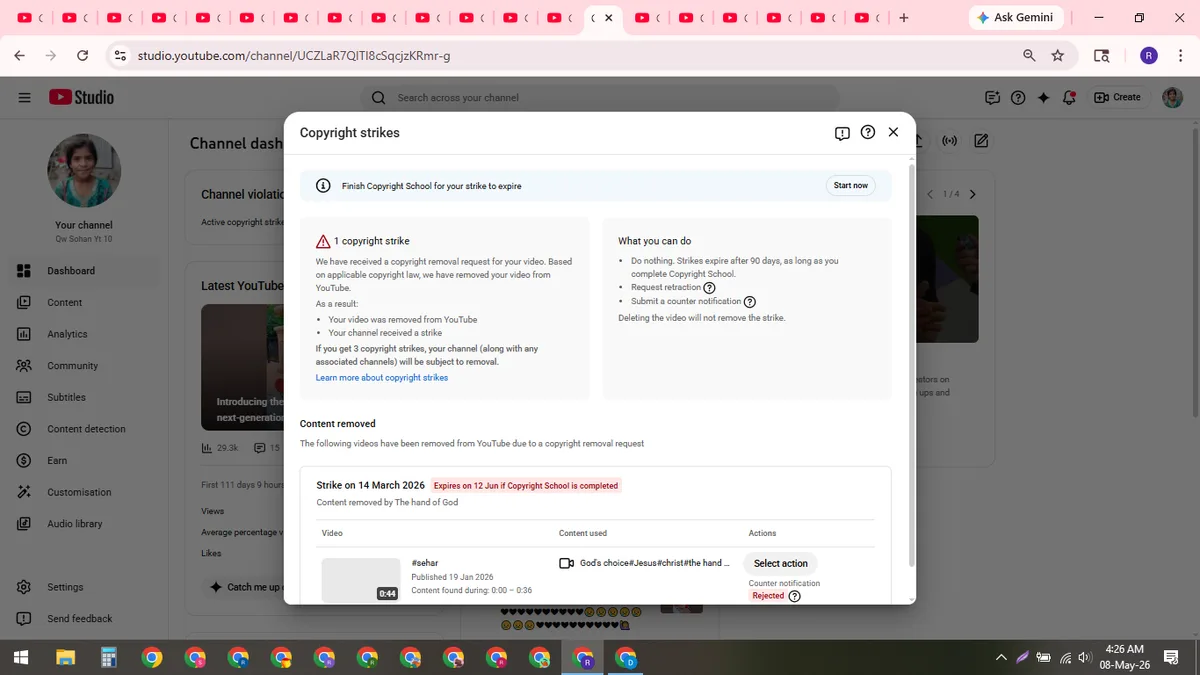The width and height of the screenshot is (1200, 675).
Task: Toggle YouTube Studio hamburger menu
Action: (24, 97)
